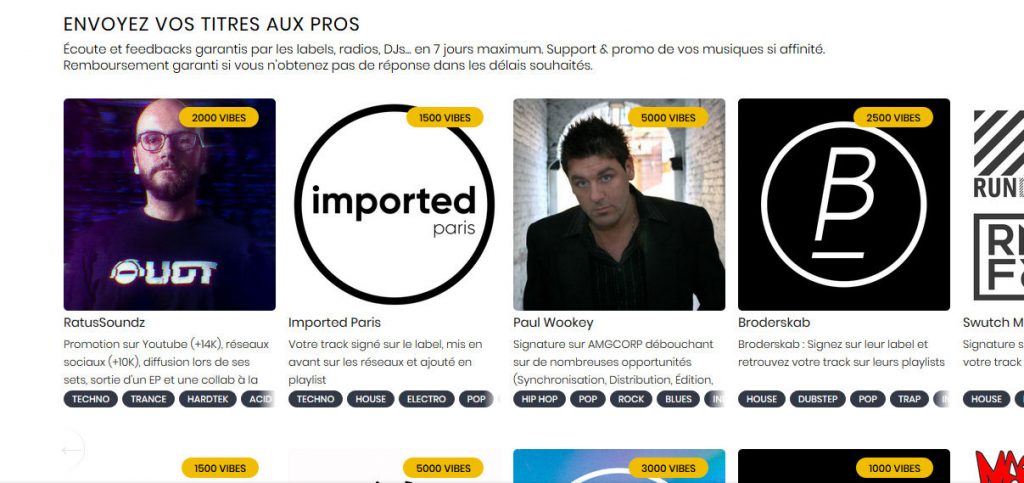This screenshot has width=1024, height=483.
Task: Select the DUBSTEP genre tag under Broderskab
Action: click(818, 399)
